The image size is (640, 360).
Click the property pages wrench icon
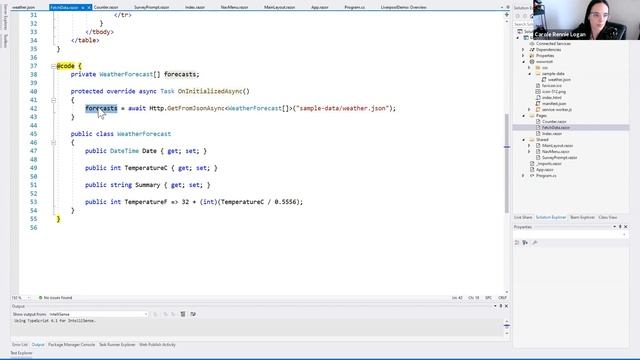[535, 243]
